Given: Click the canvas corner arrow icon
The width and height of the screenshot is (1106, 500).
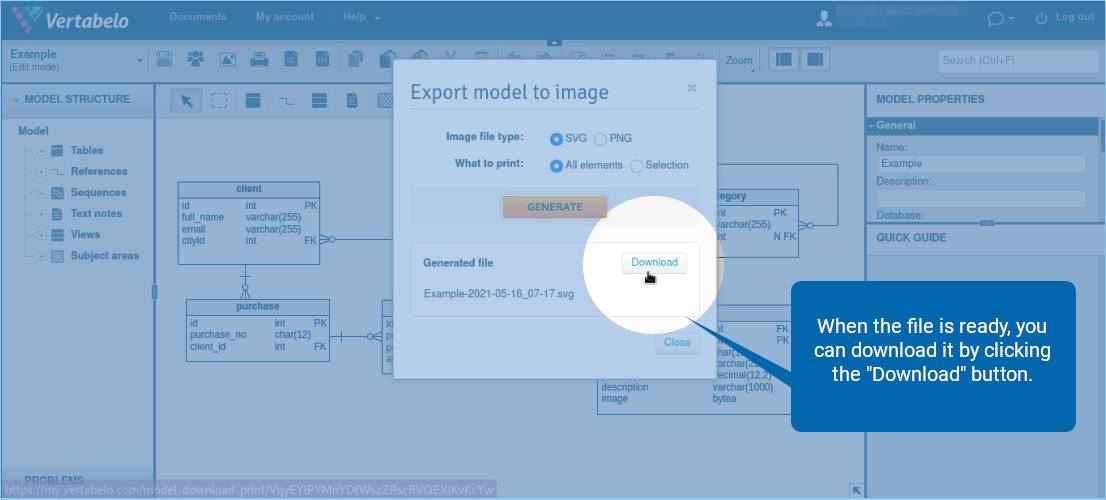Looking at the screenshot, I should point(856,490).
